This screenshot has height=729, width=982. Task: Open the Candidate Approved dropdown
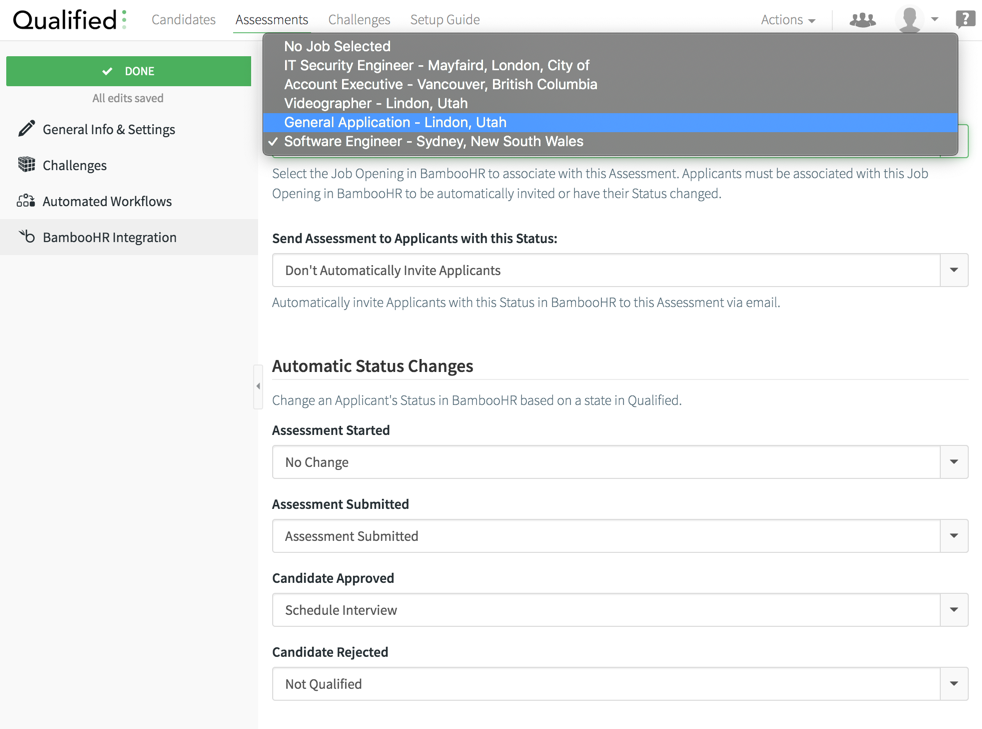tap(619, 610)
